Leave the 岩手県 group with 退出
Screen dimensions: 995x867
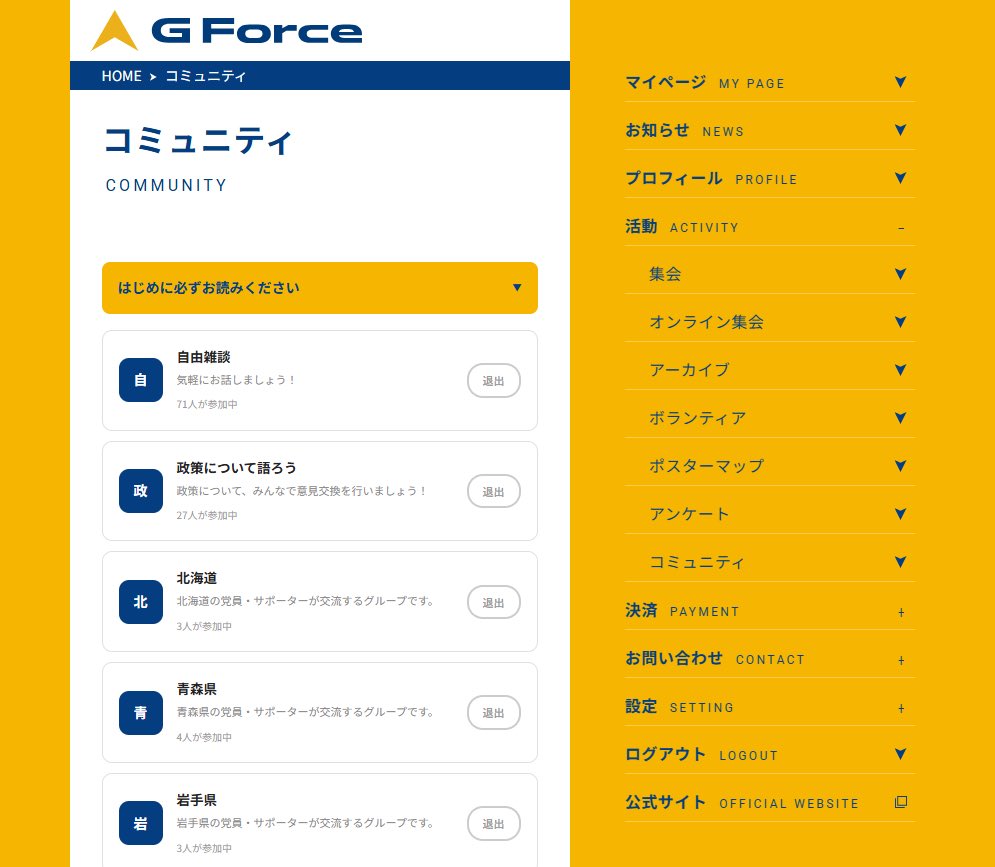coord(494,824)
